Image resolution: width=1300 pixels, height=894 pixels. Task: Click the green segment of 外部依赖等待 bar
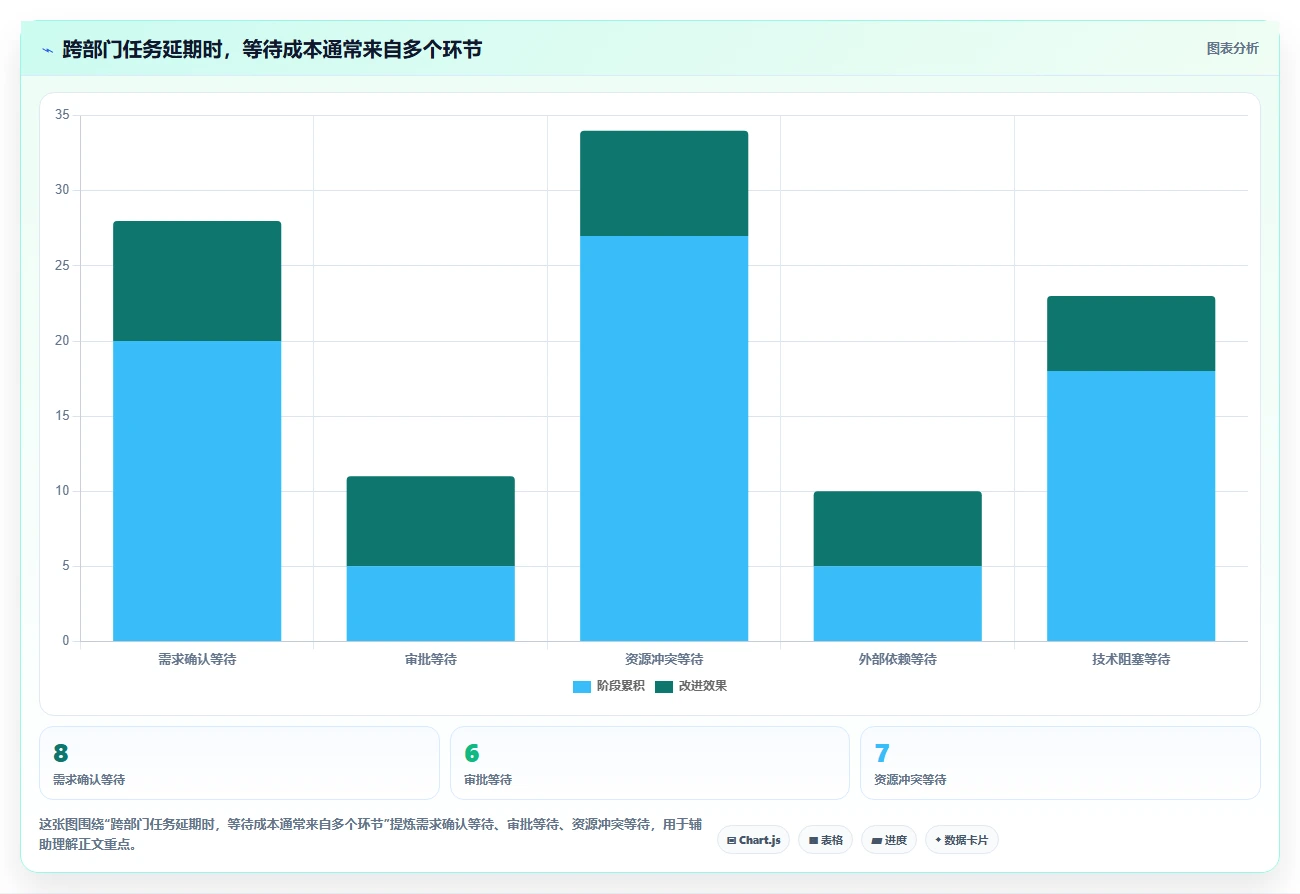click(x=897, y=529)
